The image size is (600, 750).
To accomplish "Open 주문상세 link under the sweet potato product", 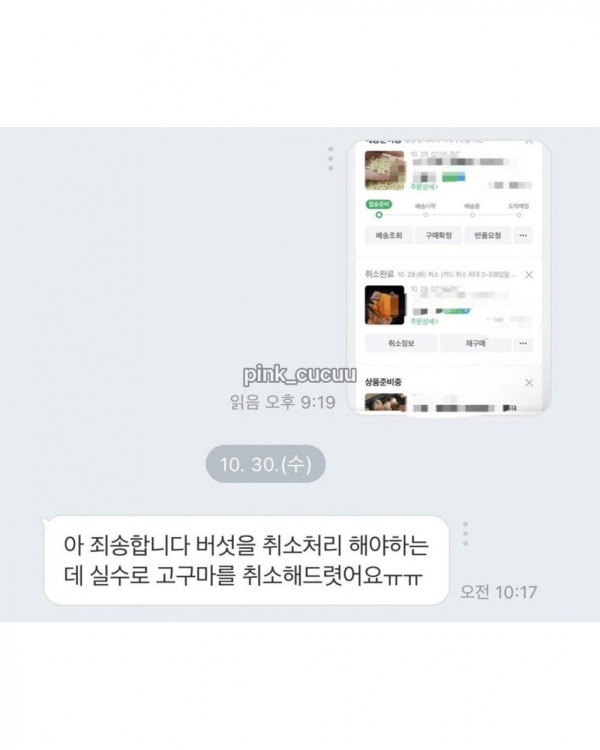I will (424, 321).
